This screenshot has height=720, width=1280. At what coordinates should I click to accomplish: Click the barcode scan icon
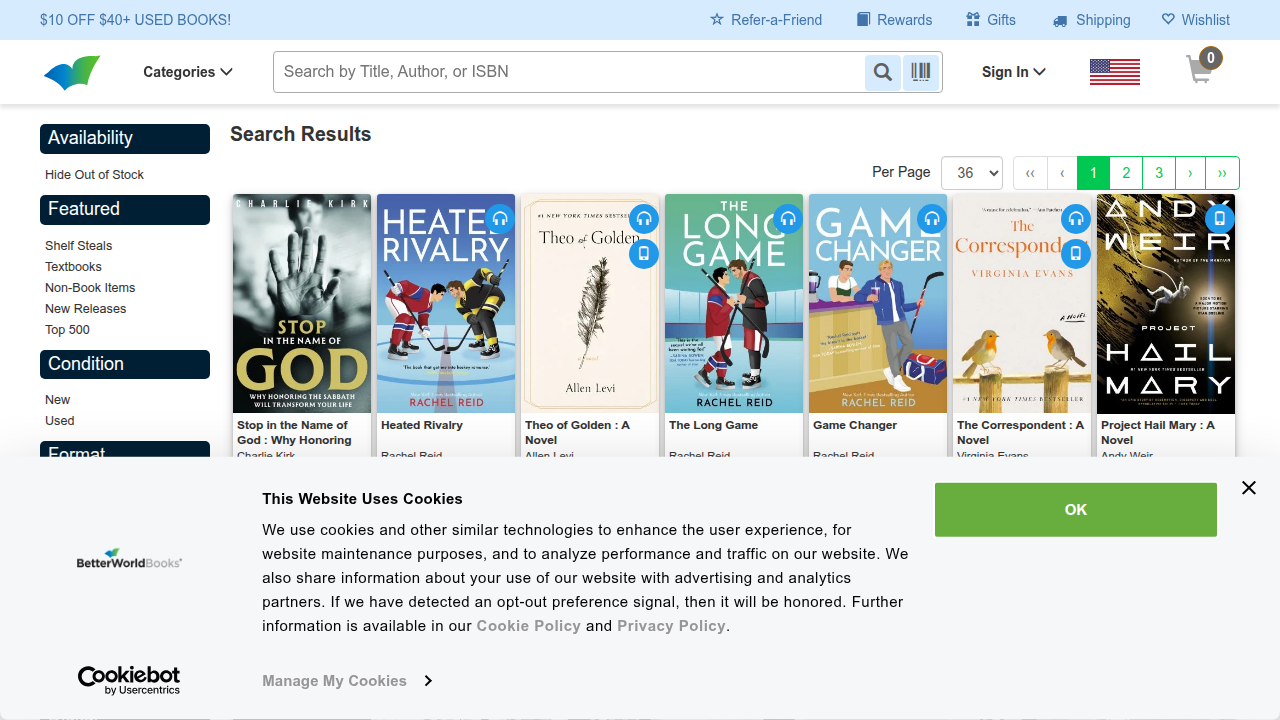point(921,72)
